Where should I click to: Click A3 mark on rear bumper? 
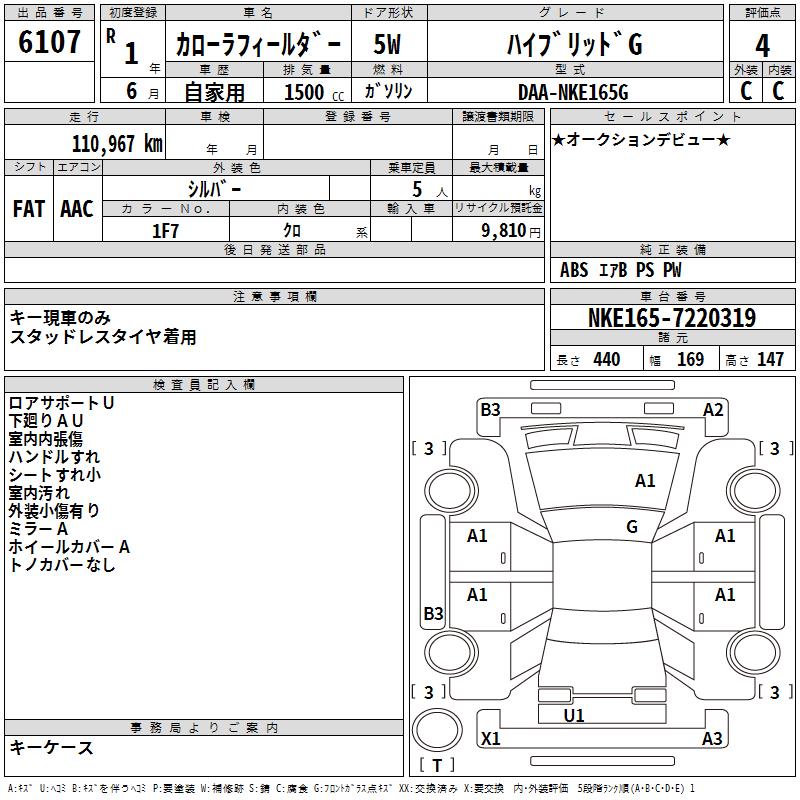[712, 738]
